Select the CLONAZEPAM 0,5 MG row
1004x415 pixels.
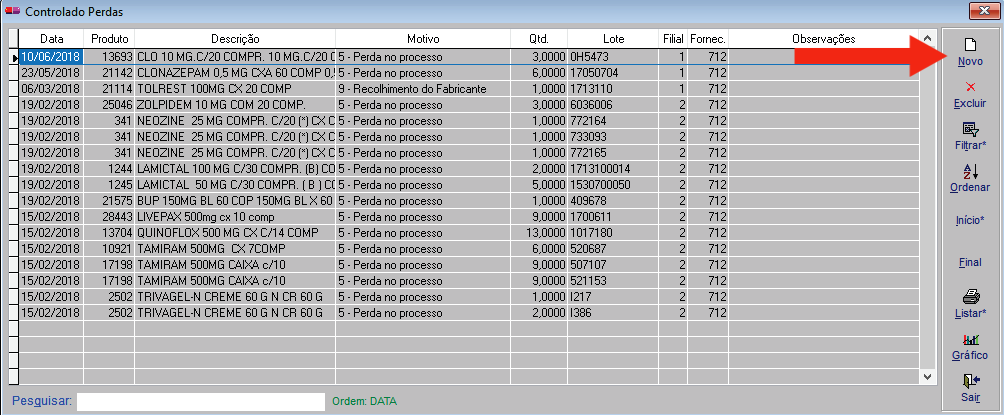point(234,73)
